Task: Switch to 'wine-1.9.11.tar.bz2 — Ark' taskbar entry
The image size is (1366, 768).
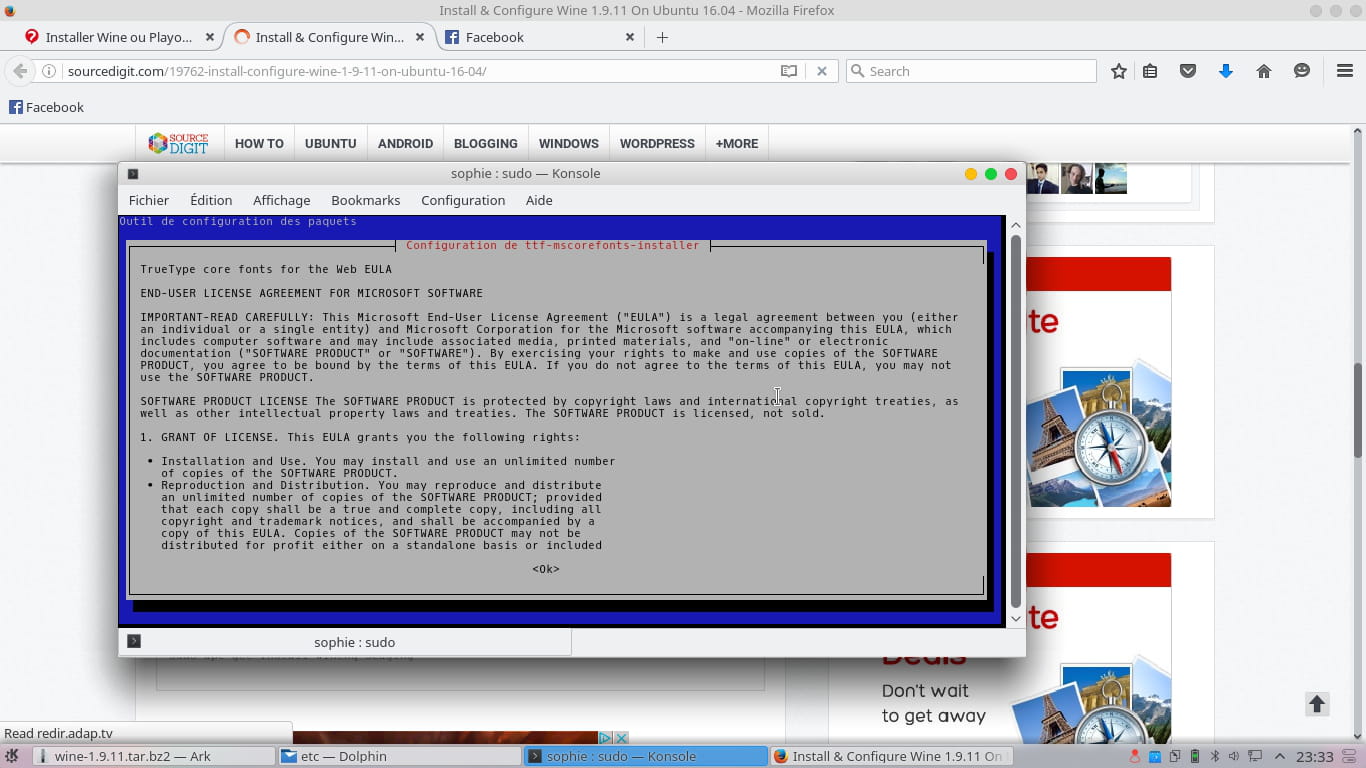Action: [153, 756]
